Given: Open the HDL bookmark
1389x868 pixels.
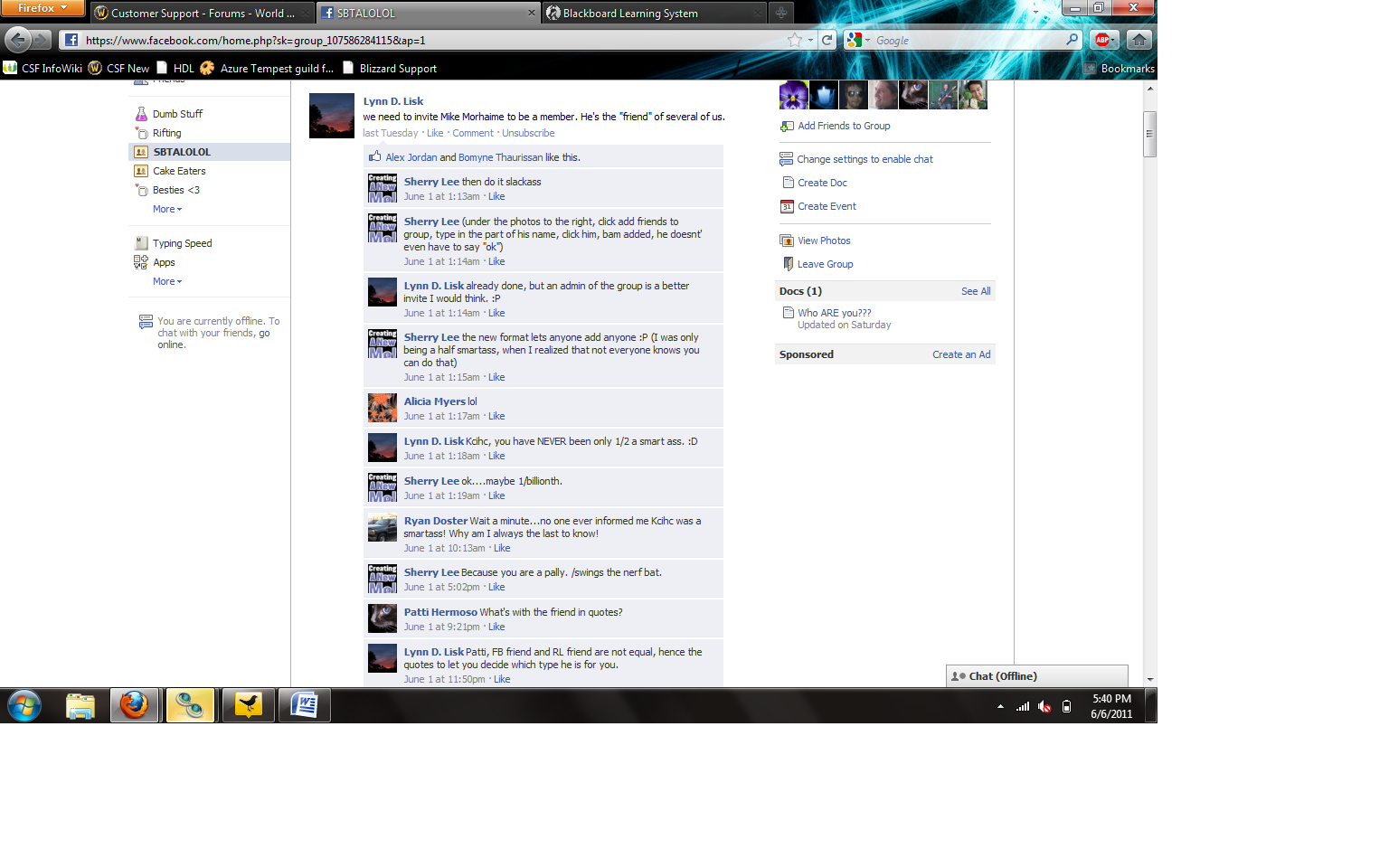Looking at the screenshot, I should pyautogui.click(x=175, y=68).
